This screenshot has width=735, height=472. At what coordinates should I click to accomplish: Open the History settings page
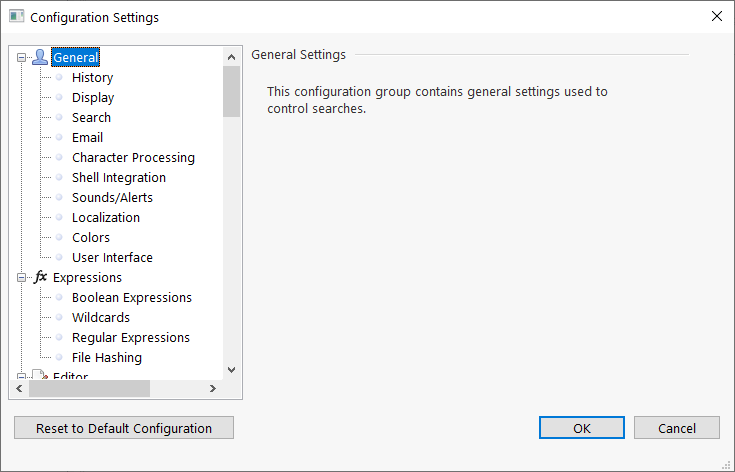92,77
